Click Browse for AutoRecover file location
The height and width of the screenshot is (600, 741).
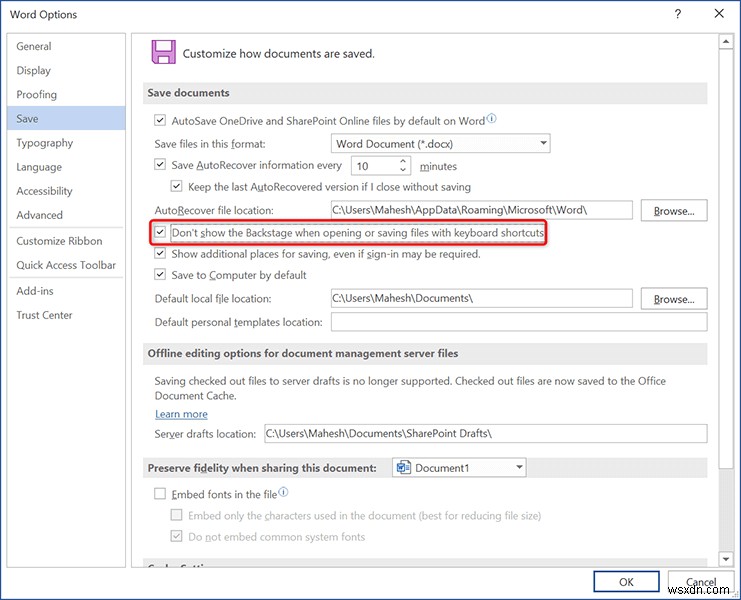(x=674, y=210)
